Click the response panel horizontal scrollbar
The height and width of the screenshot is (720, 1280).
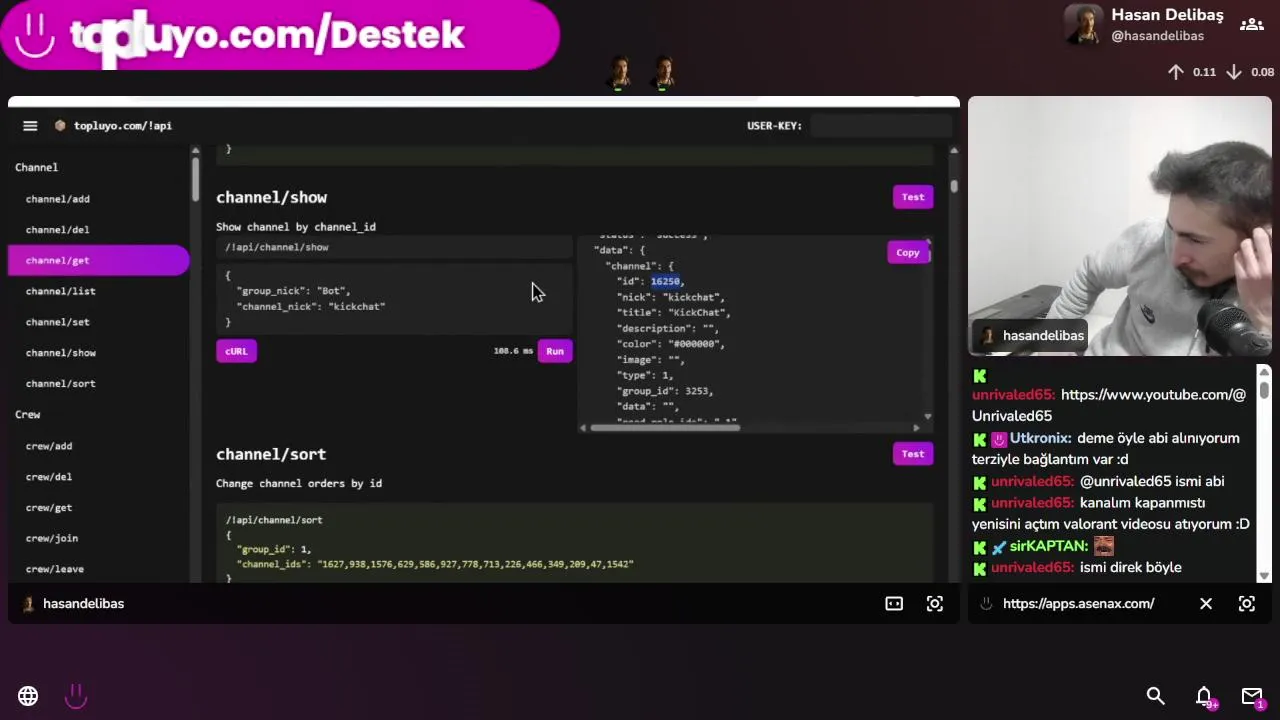[665, 428]
